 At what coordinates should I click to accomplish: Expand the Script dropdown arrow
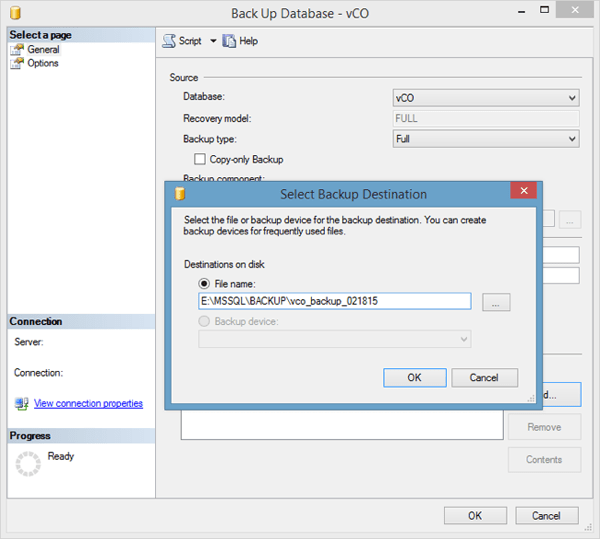(x=213, y=41)
